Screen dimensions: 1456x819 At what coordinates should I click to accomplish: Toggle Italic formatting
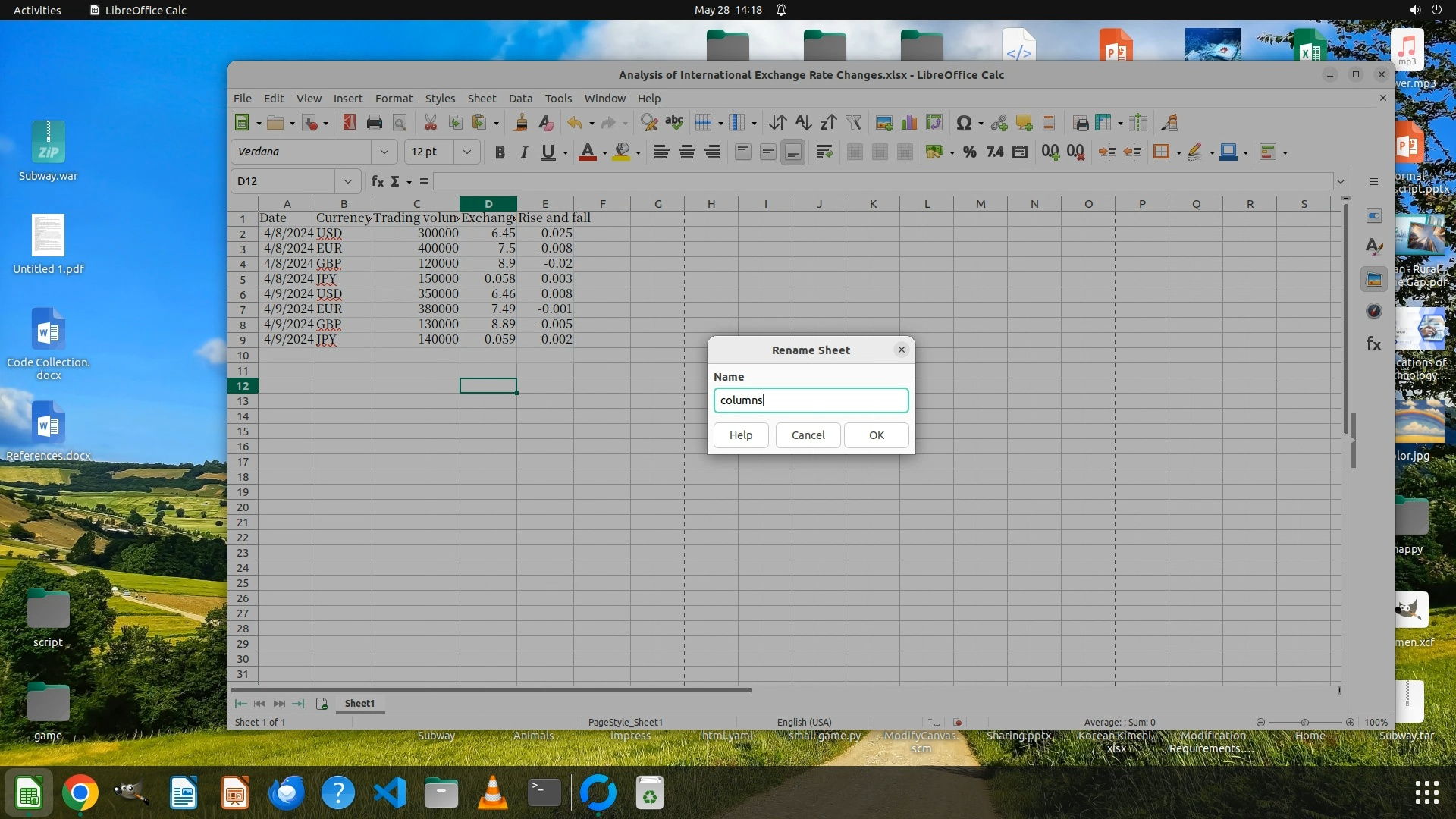pos(523,152)
